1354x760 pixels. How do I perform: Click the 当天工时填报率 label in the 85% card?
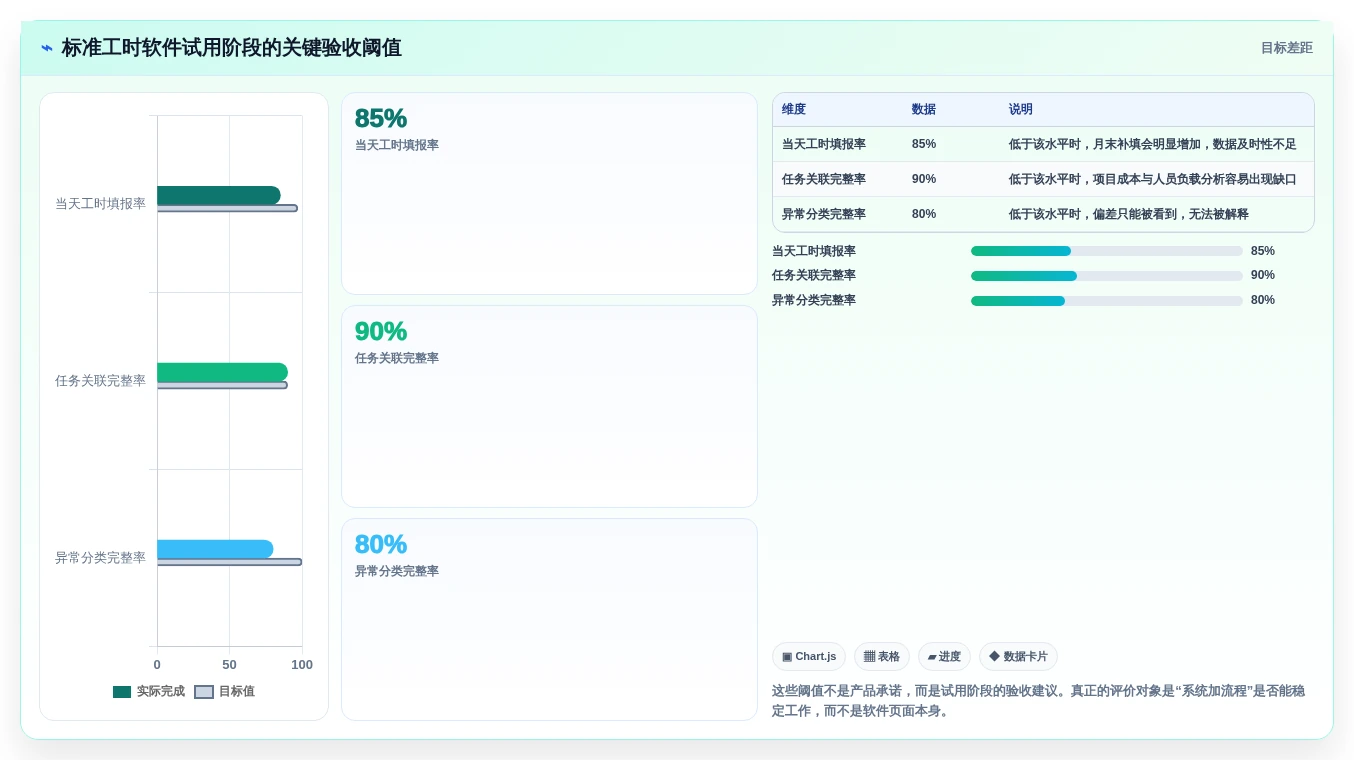click(x=397, y=145)
